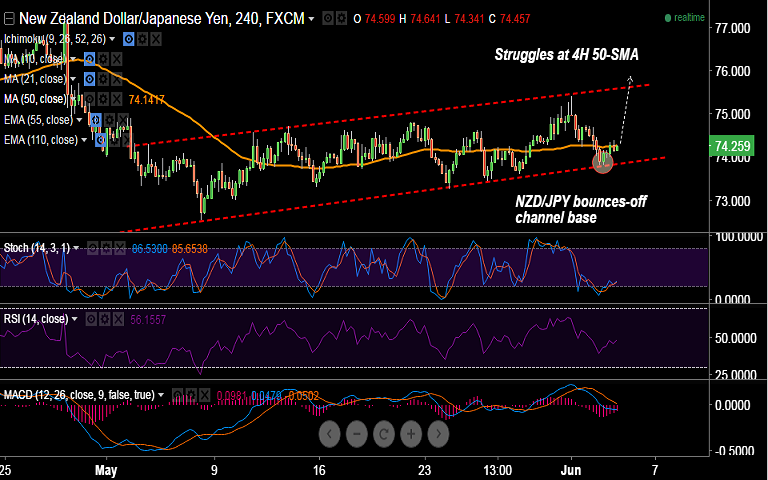Hide the Ichimoku indicator using its eye
The image size is (768, 480).
(128, 39)
